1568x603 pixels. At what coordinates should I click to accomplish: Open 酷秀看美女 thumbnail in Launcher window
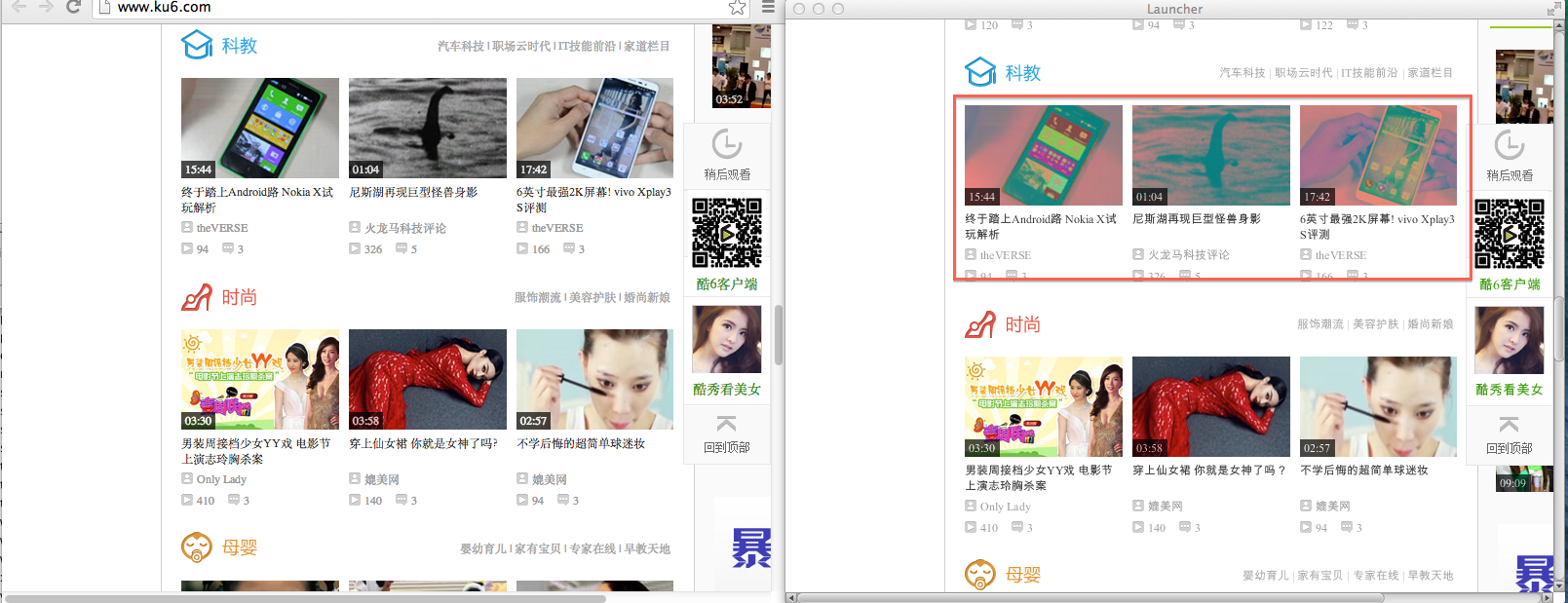tap(1510, 340)
